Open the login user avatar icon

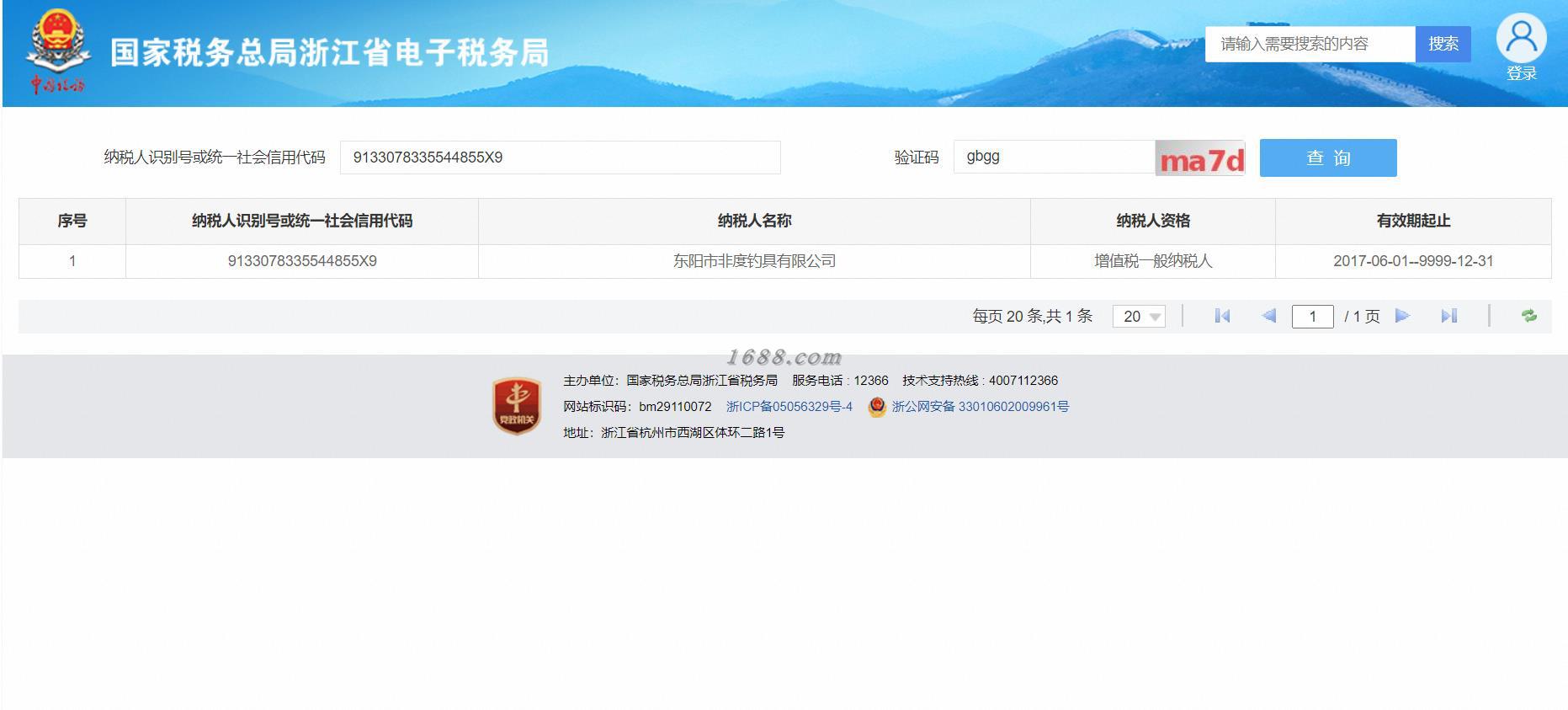[1521, 38]
